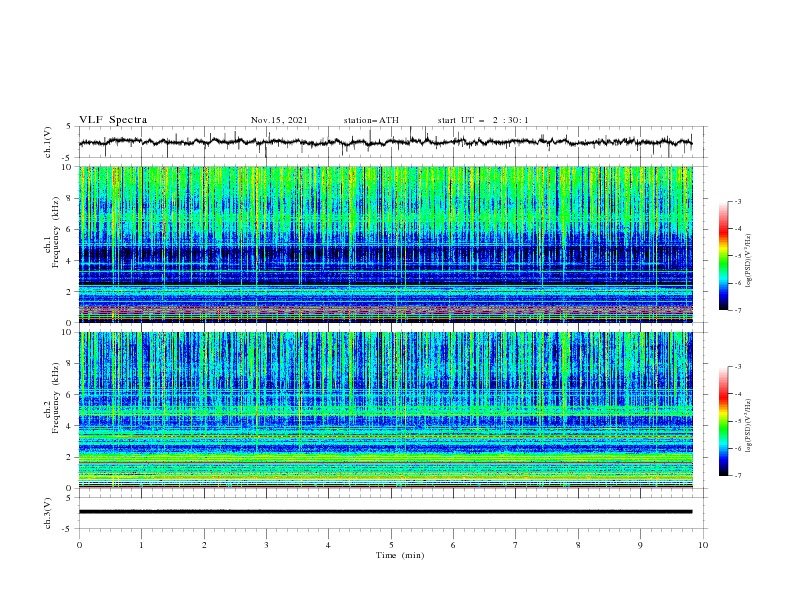Screen dimensions: 792x612
Task: Click the time axis tick label "5"
Action: [x=391, y=545]
